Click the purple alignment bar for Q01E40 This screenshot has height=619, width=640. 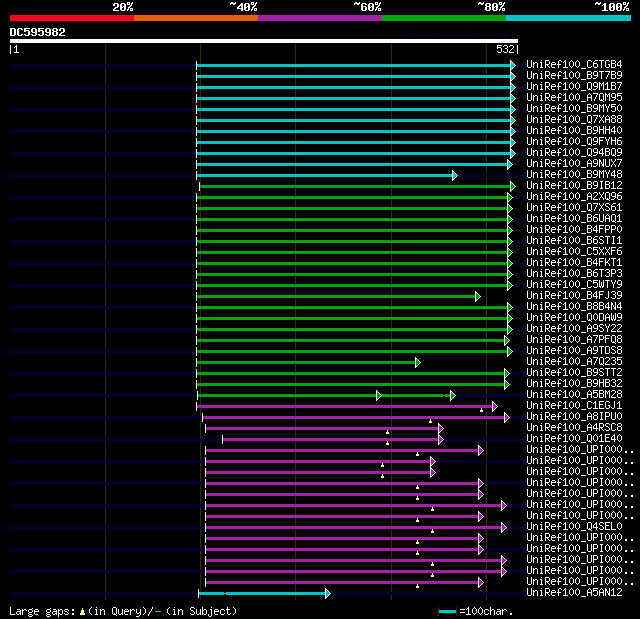coord(331,440)
